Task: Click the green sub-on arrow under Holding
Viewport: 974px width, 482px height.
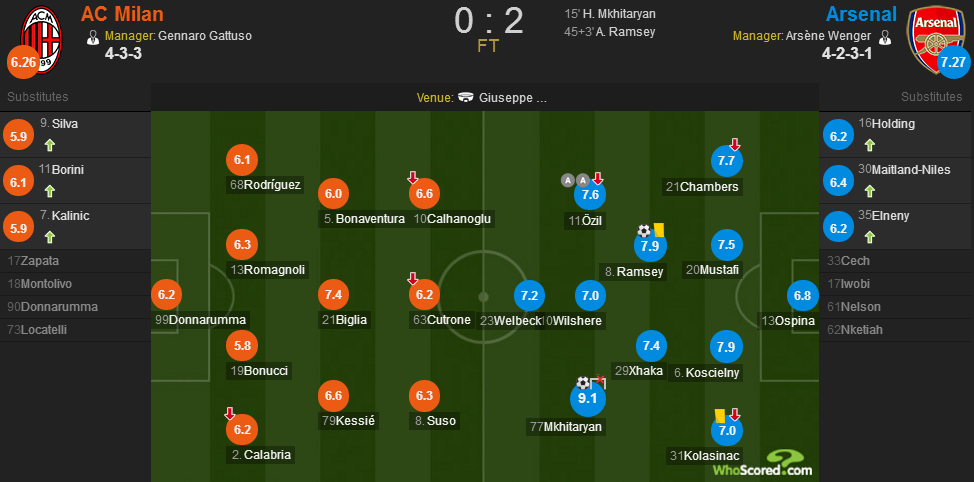Action: click(869, 145)
